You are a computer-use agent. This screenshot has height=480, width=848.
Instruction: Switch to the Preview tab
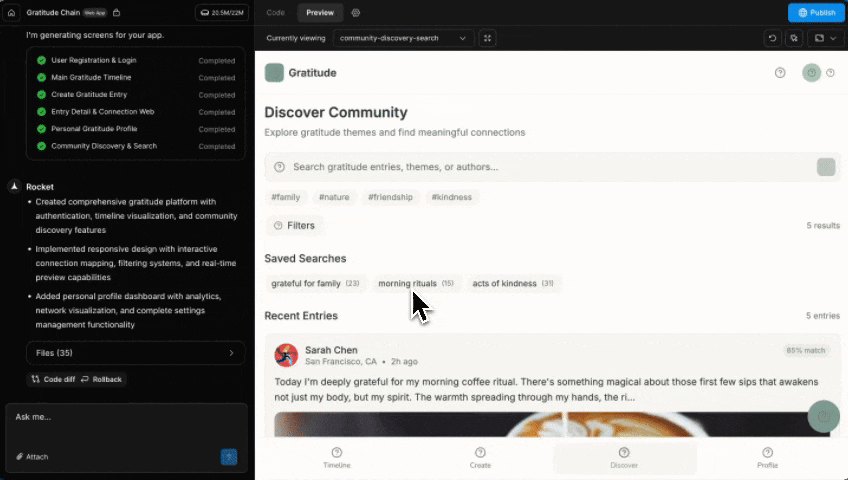point(320,12)
